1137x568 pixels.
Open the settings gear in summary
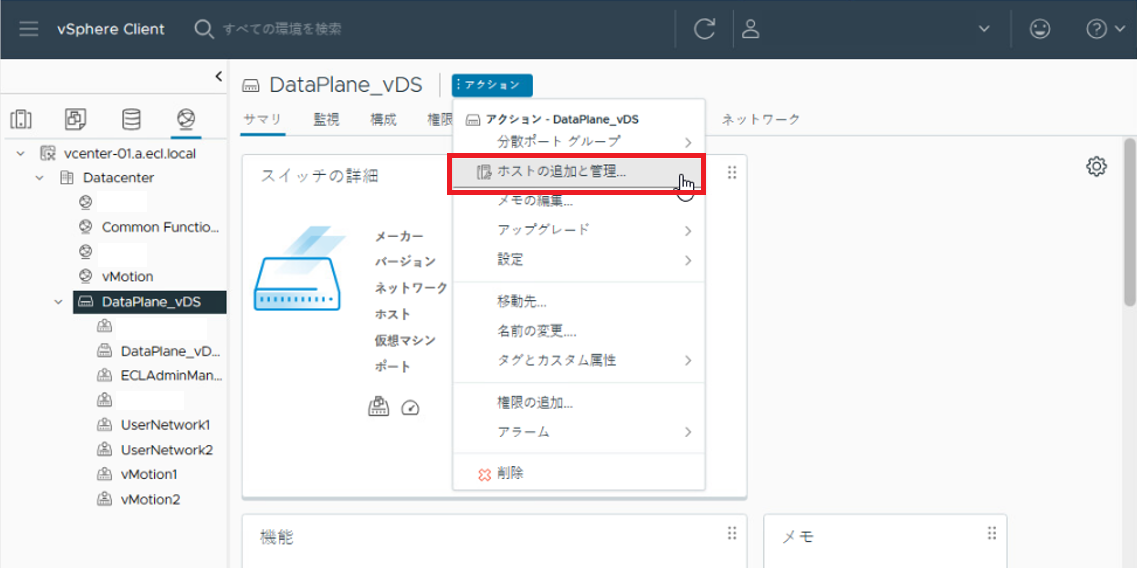point(1096,167)
